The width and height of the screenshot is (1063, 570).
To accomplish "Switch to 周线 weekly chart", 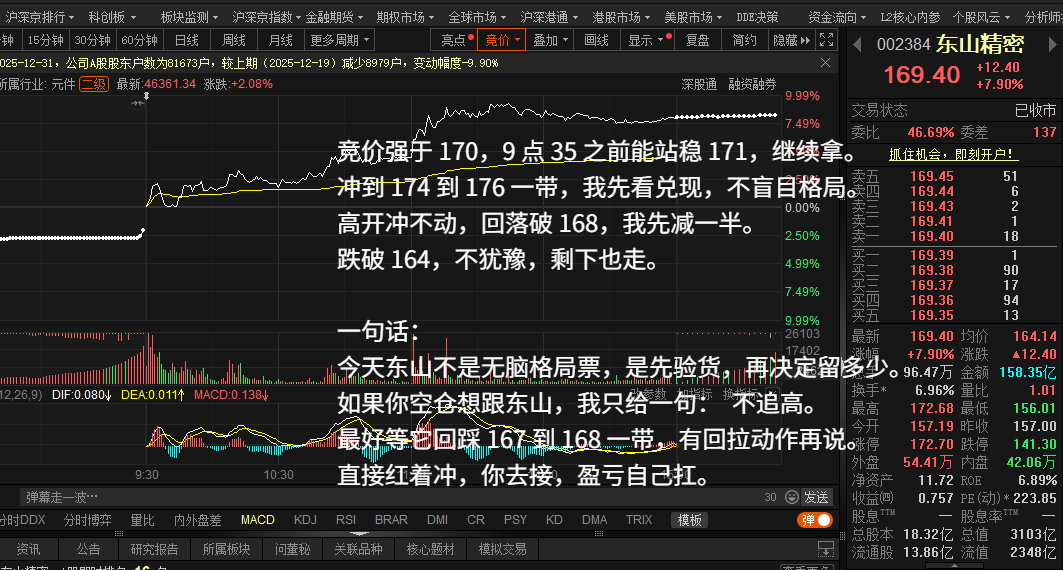I will tap(234, 40).
